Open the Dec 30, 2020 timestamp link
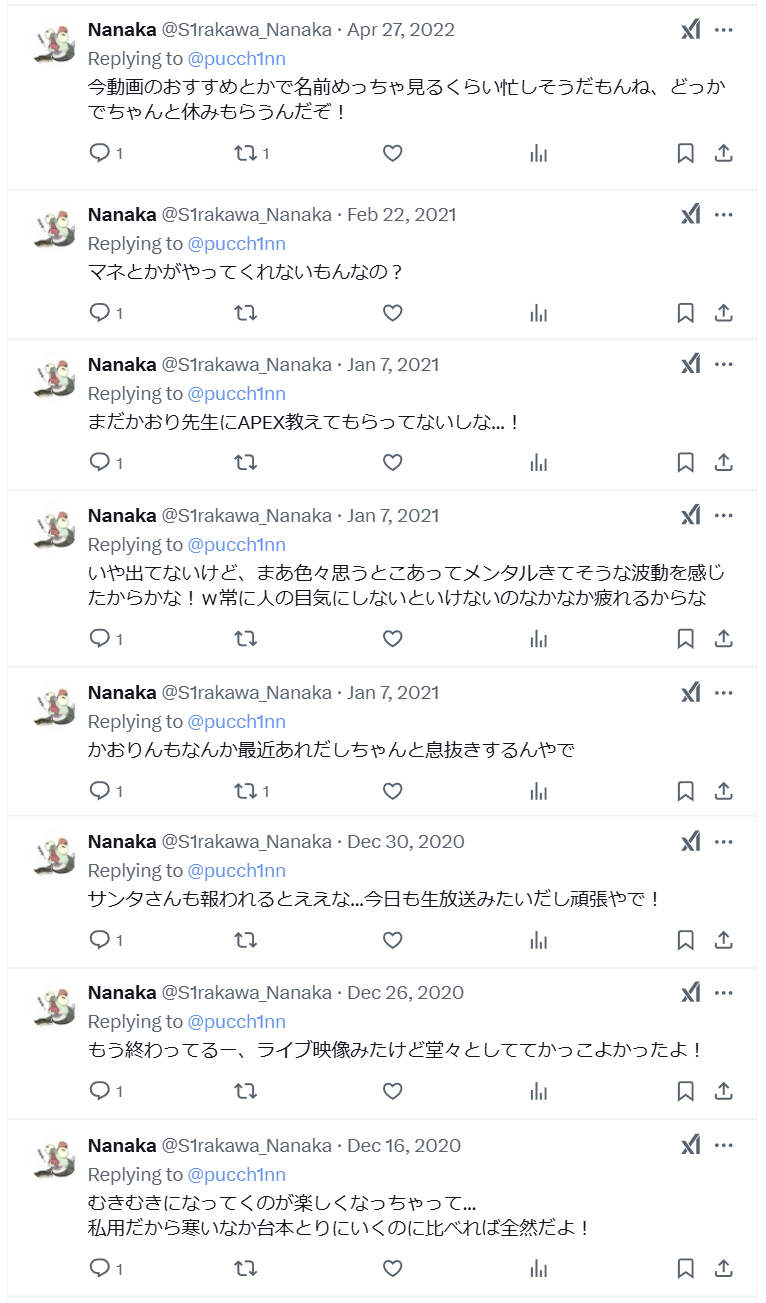766x1303 pixels. (x=405, y=841)
